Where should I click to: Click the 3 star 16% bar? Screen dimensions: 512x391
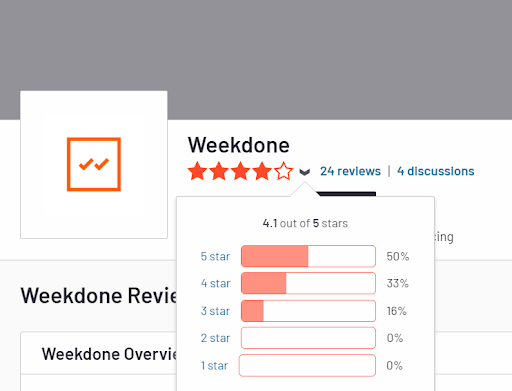tap(308, 311)
